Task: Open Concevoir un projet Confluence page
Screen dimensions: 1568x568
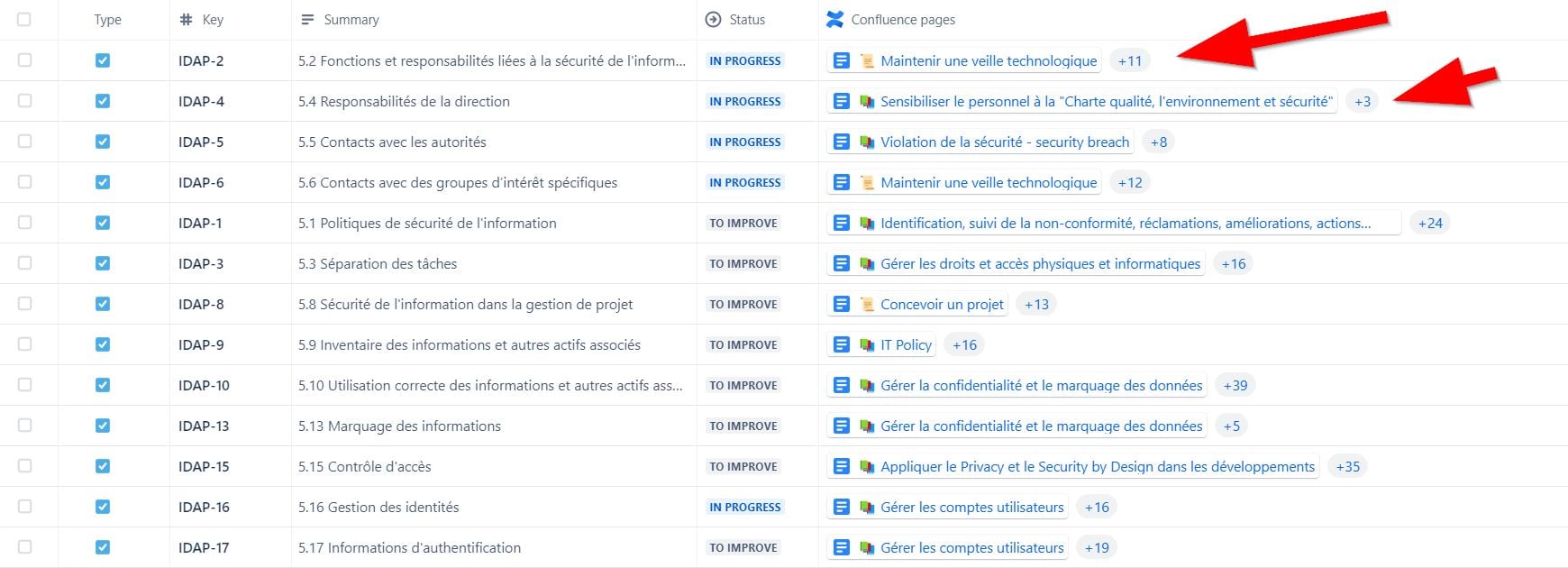Action: [x=942, y=304]
